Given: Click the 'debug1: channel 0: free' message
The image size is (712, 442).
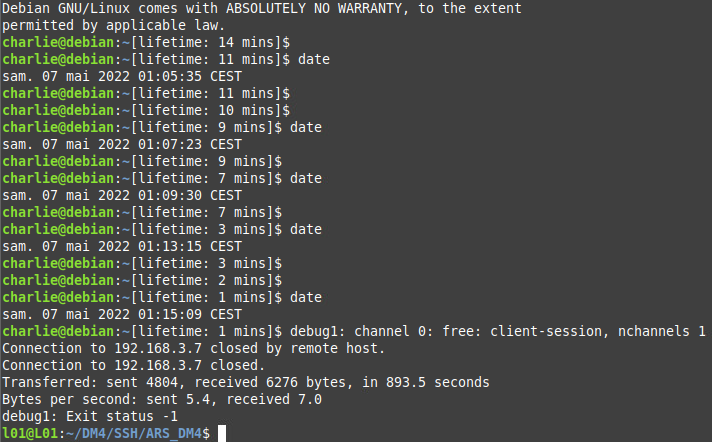Looking at the screenshot, I should [x=498, y=331].
